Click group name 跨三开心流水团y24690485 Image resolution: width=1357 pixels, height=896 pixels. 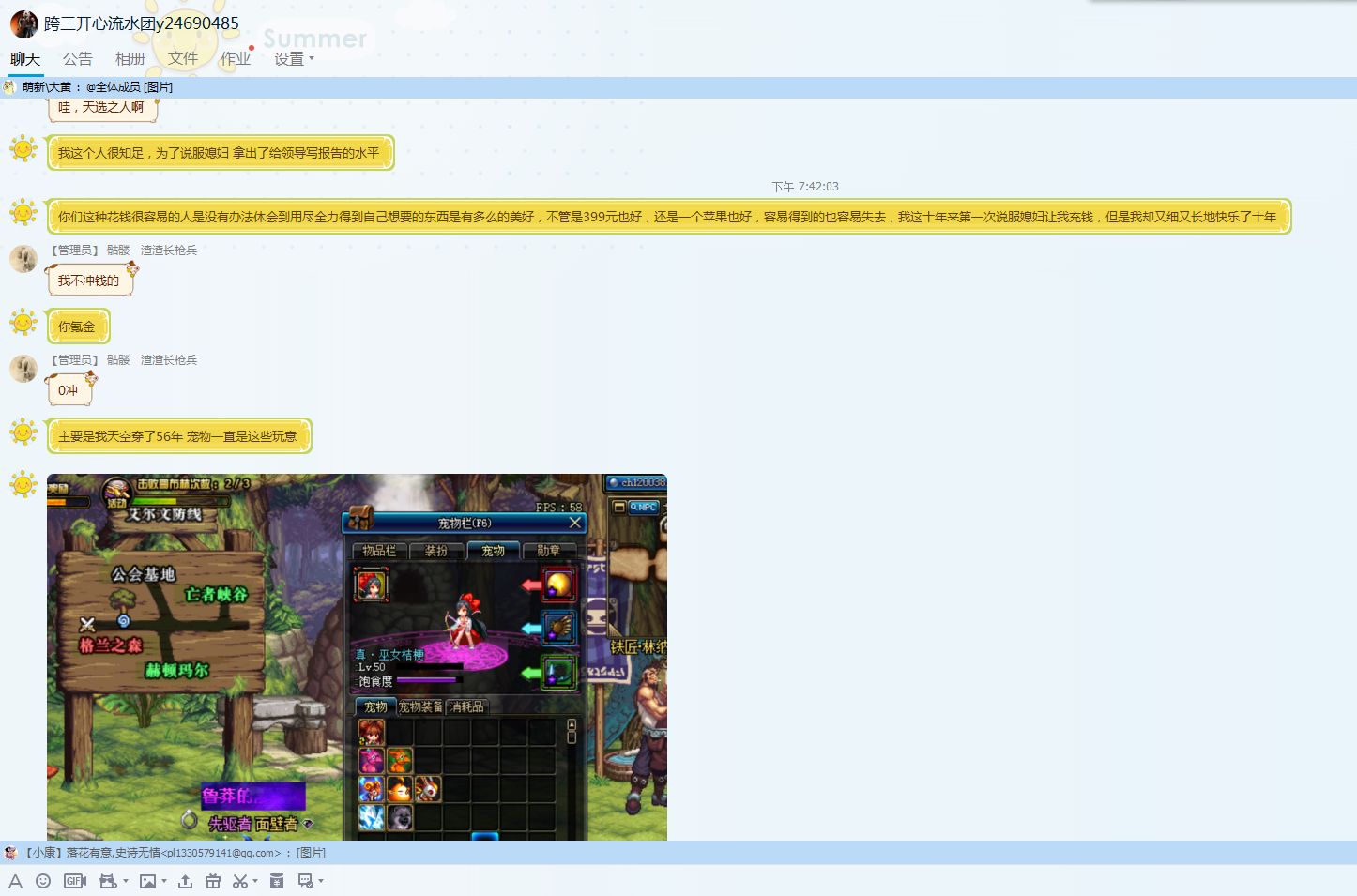[x=142, y=23]
